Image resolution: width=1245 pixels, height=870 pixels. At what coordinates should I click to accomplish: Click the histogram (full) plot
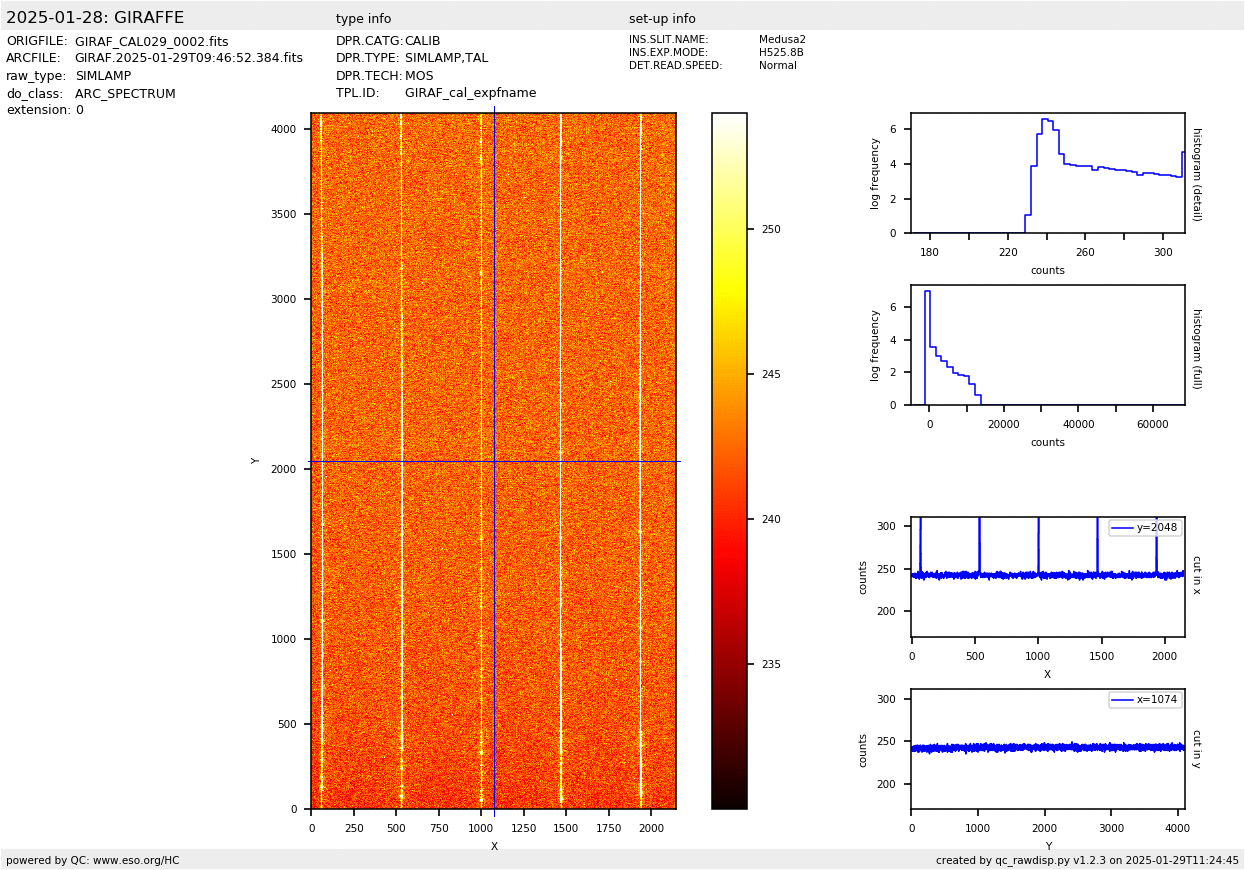click(1047, 345)
